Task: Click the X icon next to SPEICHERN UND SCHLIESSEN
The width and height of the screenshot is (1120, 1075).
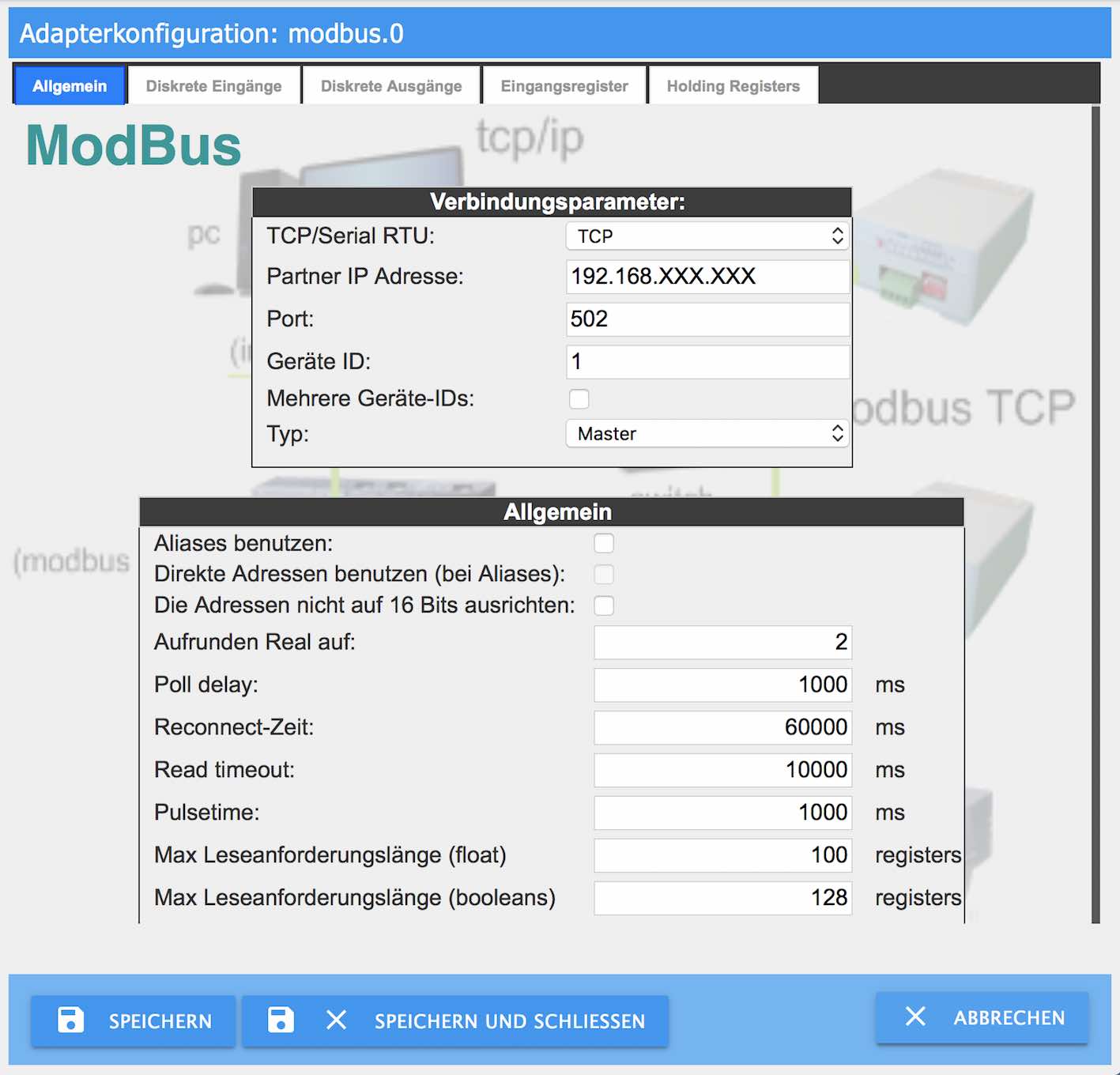Action: [x=337, y=1020]
